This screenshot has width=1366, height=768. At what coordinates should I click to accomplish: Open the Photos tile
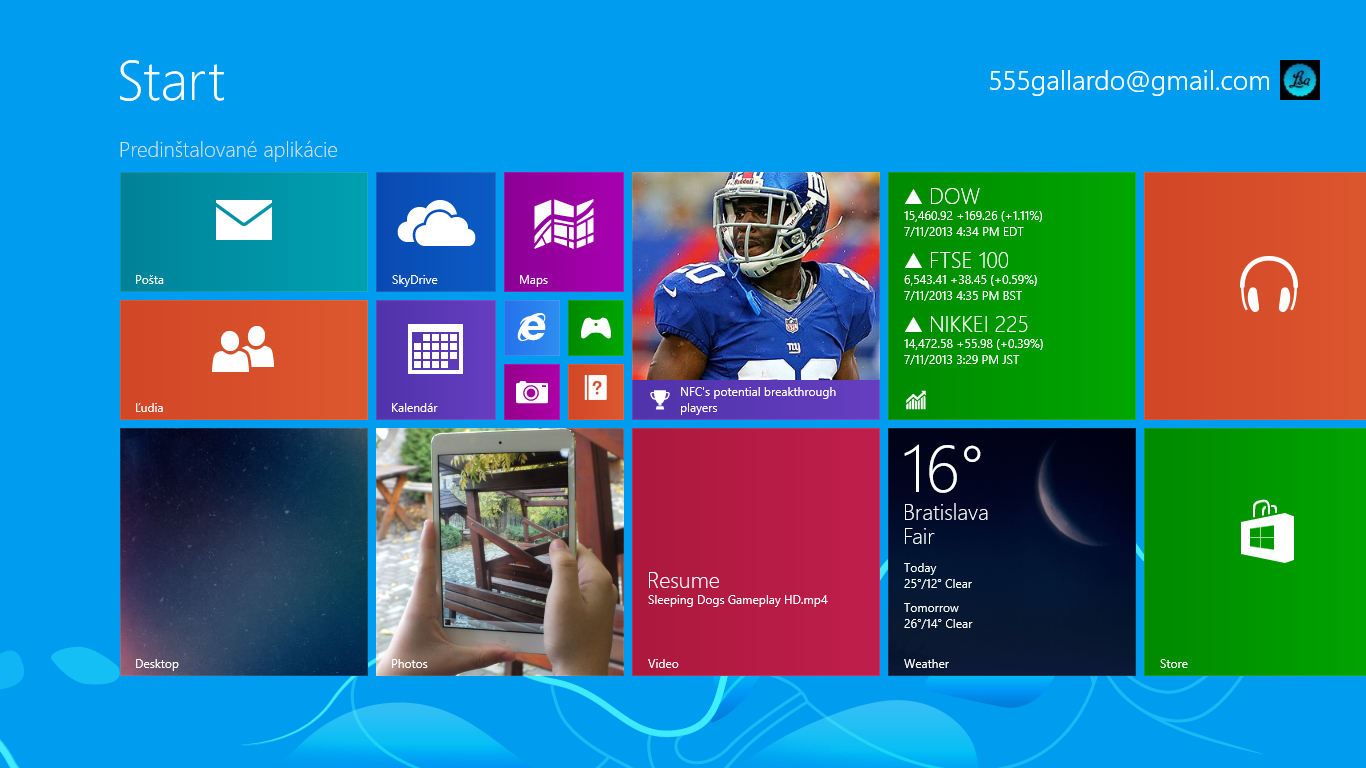pos(500,552)
